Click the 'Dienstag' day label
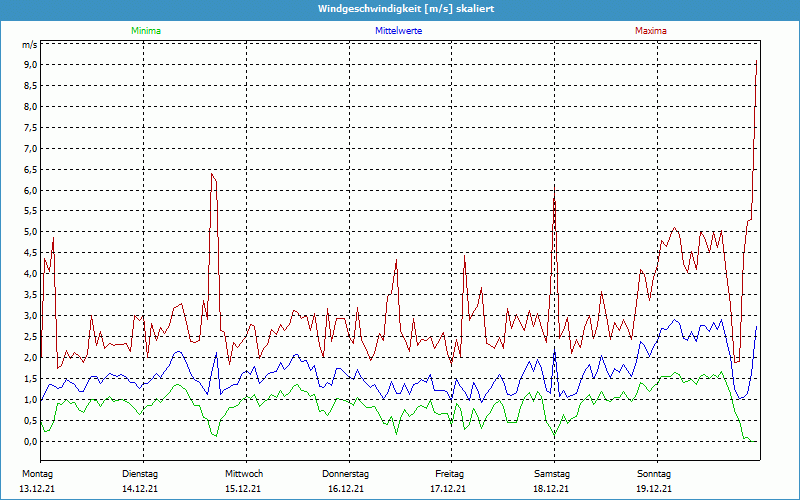The height and width of the screenshot is (500, 800). (x=140, y=474)
